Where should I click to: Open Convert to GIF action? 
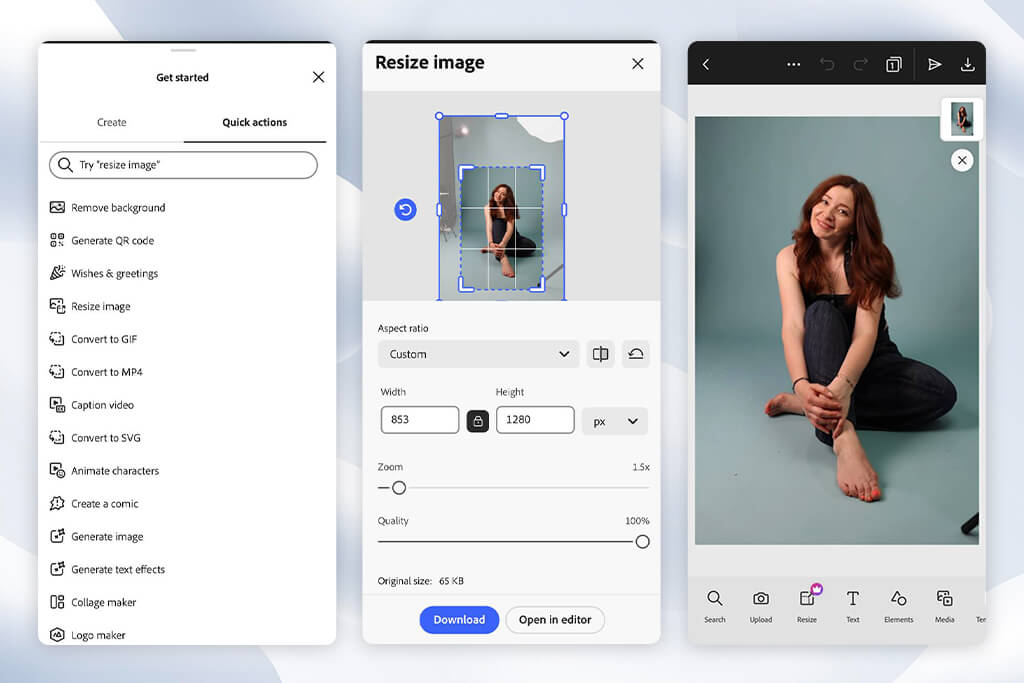[93, 339]
